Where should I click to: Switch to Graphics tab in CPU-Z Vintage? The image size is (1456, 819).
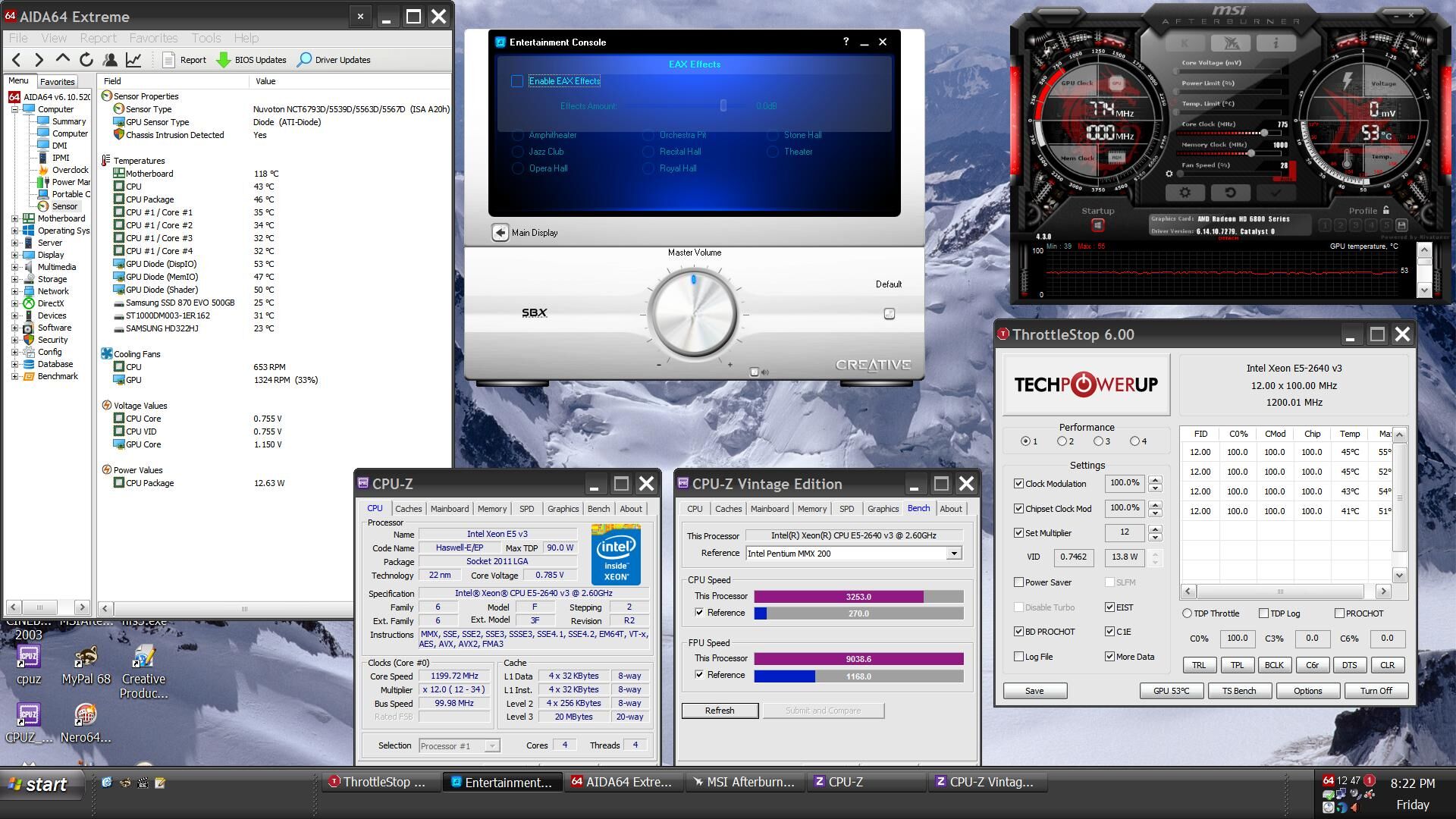pos(883,508)
